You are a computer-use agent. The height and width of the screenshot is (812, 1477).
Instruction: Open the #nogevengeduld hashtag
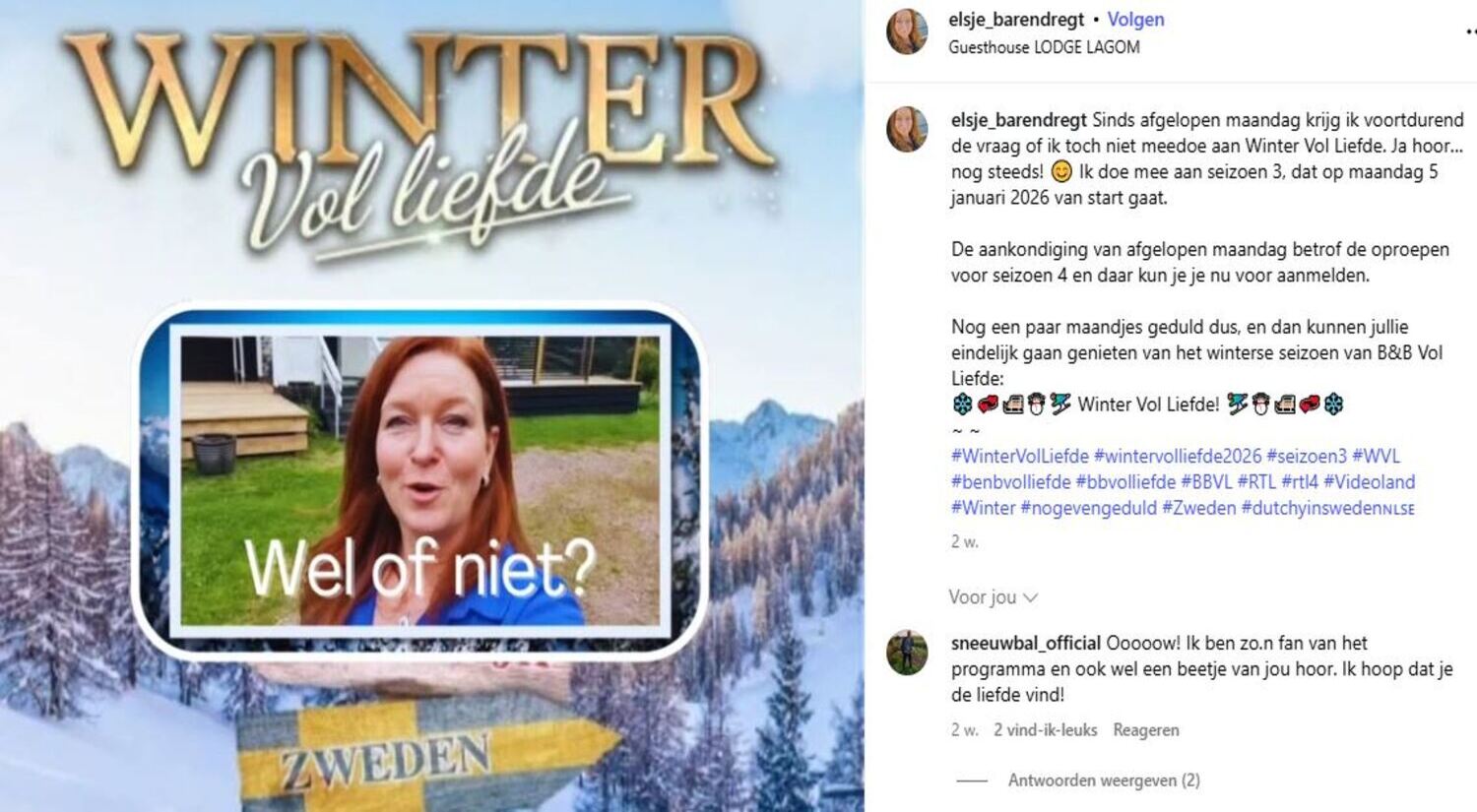1088,508
